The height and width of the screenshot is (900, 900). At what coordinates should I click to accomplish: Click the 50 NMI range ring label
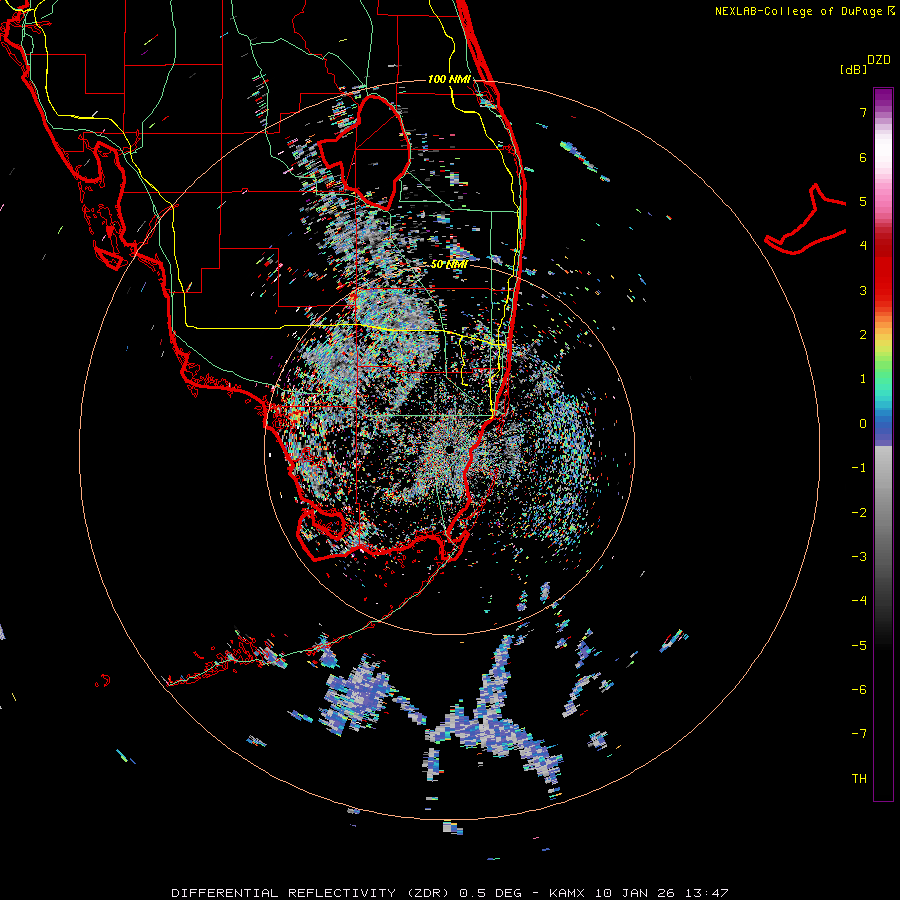(449, 265)
